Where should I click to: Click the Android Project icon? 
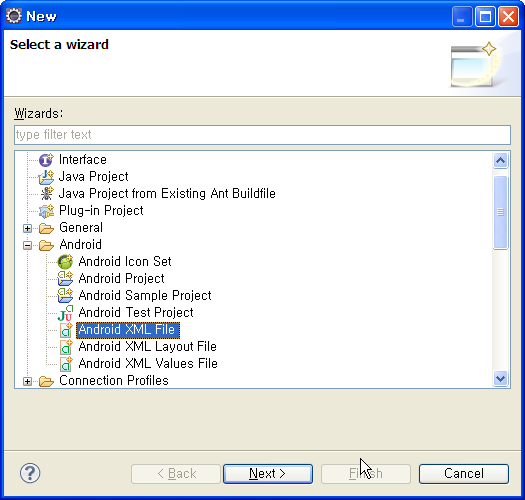(x=65, y=279)
